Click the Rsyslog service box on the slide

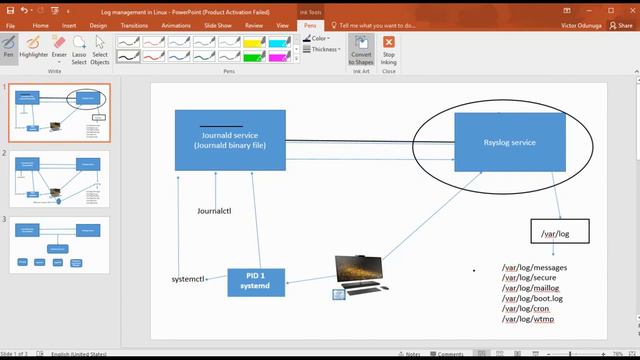point(510,142)
